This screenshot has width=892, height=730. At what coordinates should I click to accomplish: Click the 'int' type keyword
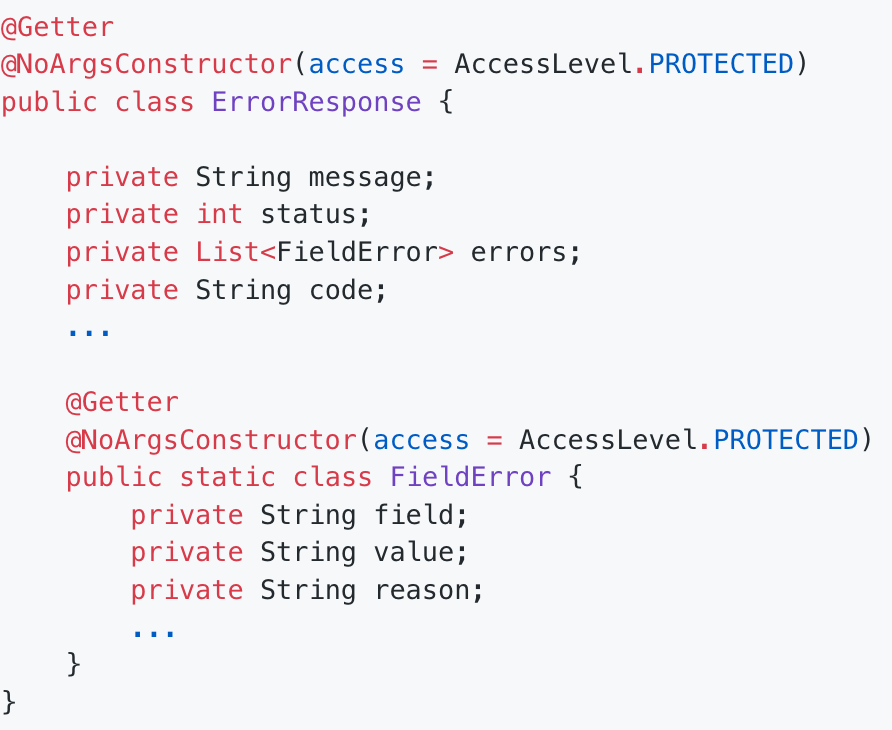(220, 215)
